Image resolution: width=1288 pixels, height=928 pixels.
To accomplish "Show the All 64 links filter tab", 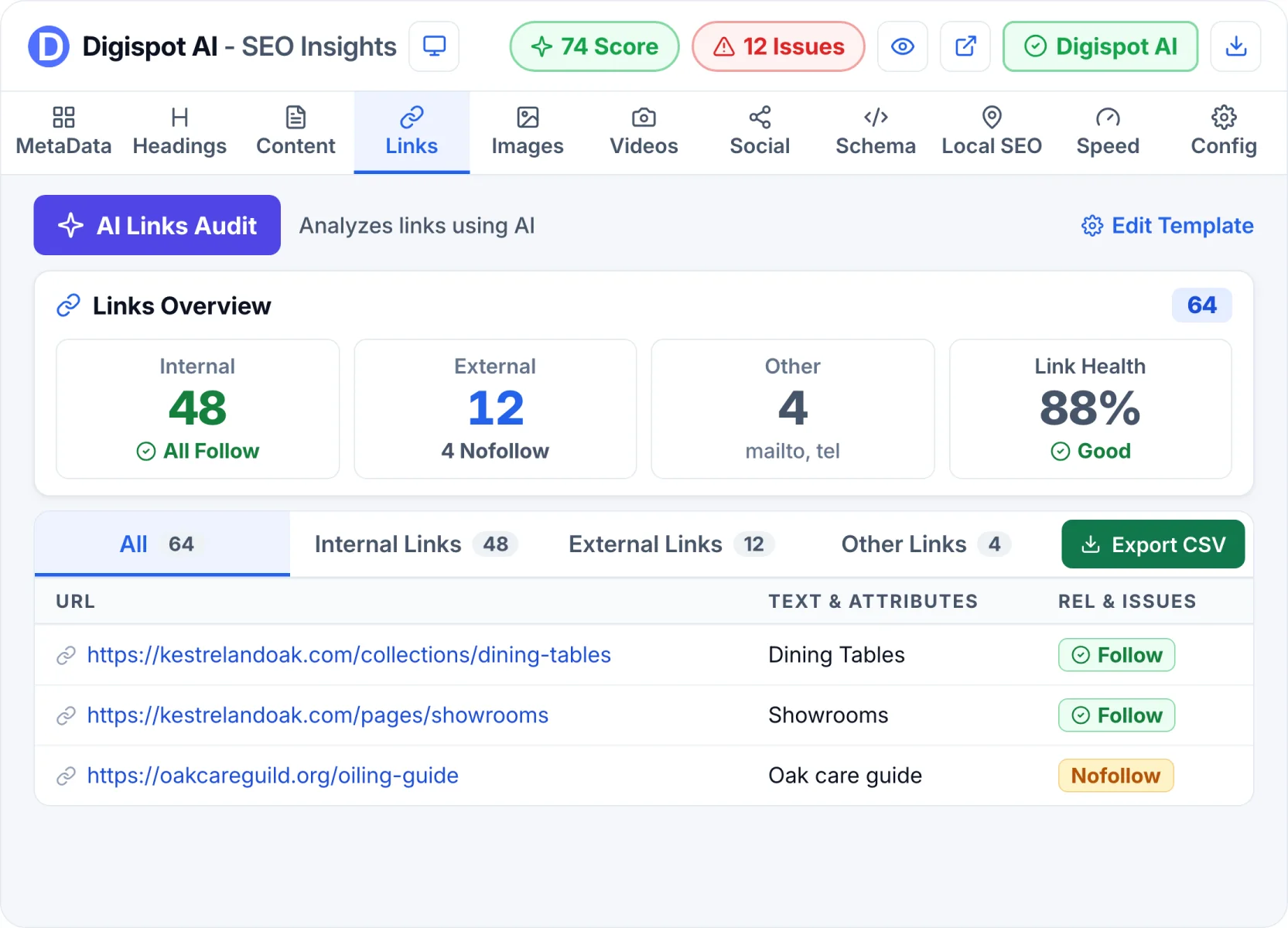I will coord(162,544).
